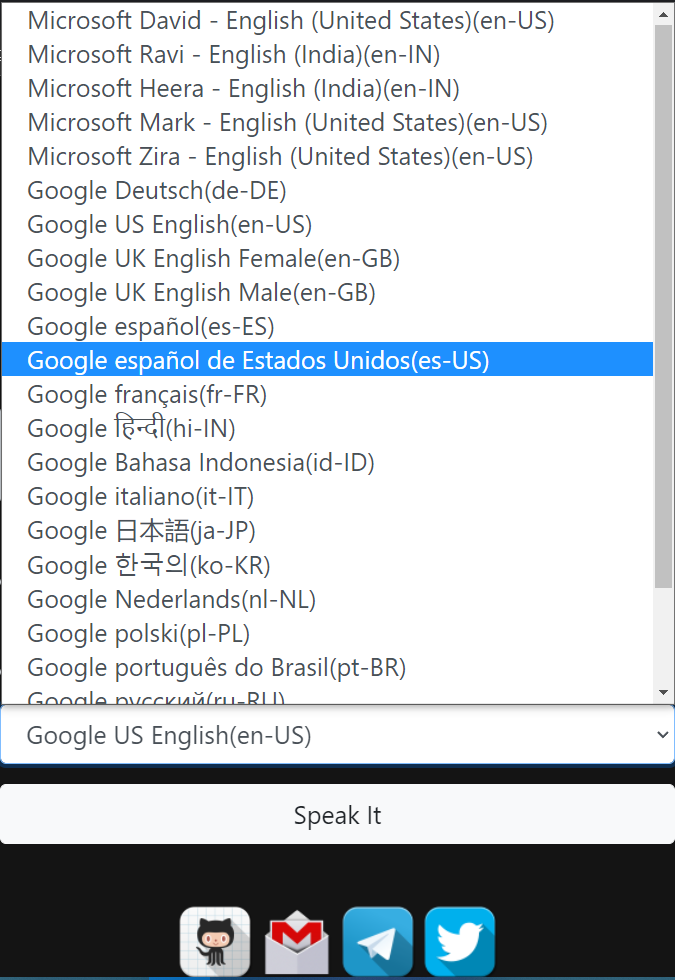Select the Google français voice
675x980 pixels.
[x=147, y=394]
